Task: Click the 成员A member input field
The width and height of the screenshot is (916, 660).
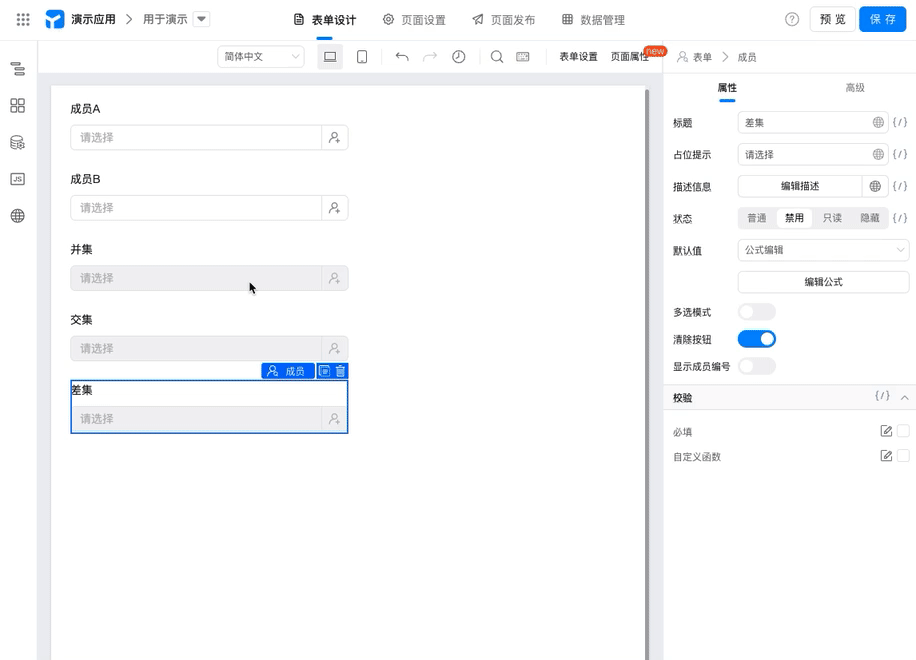Action: [209, 138]
